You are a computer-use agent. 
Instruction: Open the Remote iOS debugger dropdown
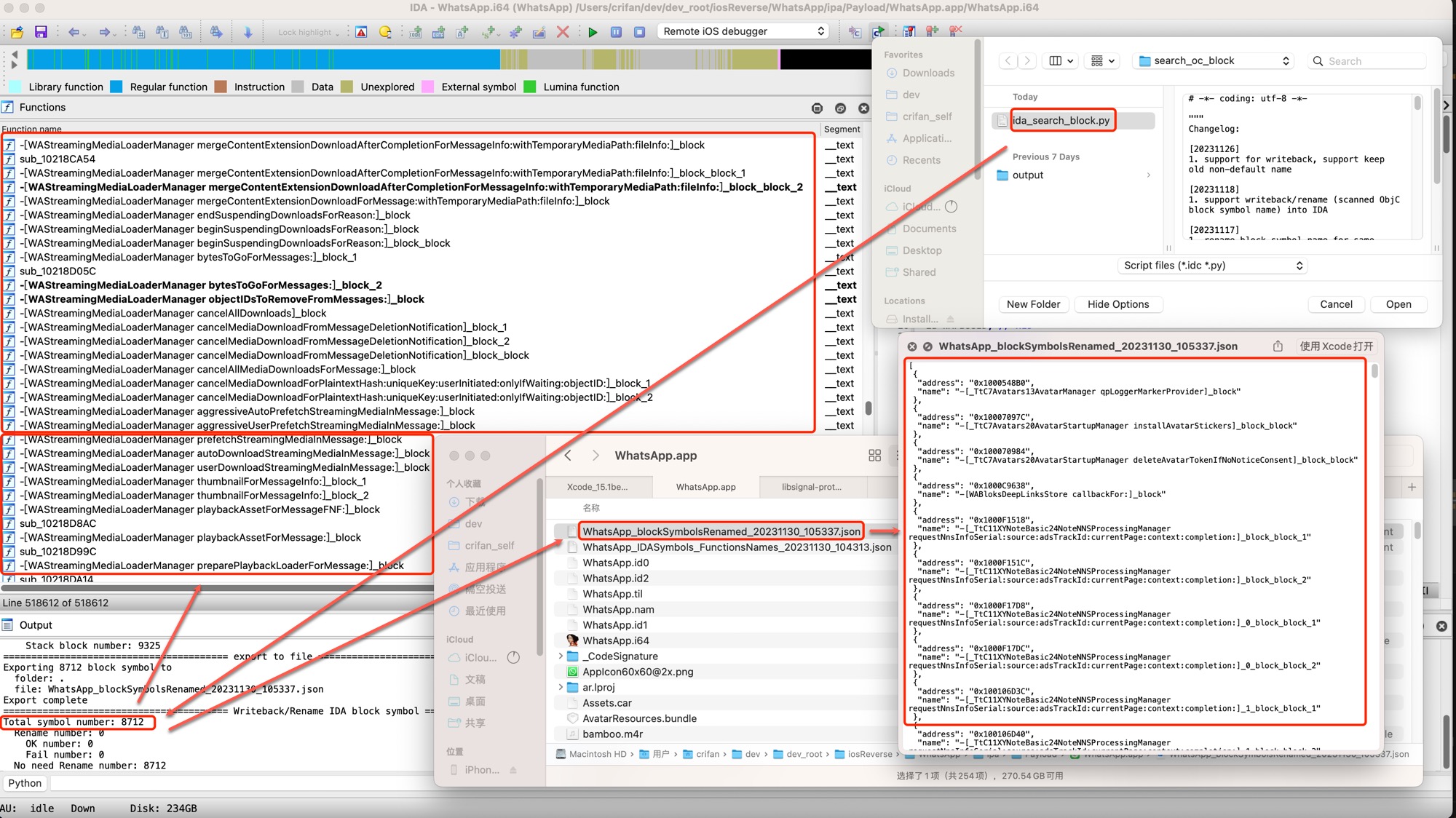click(744, 31)
